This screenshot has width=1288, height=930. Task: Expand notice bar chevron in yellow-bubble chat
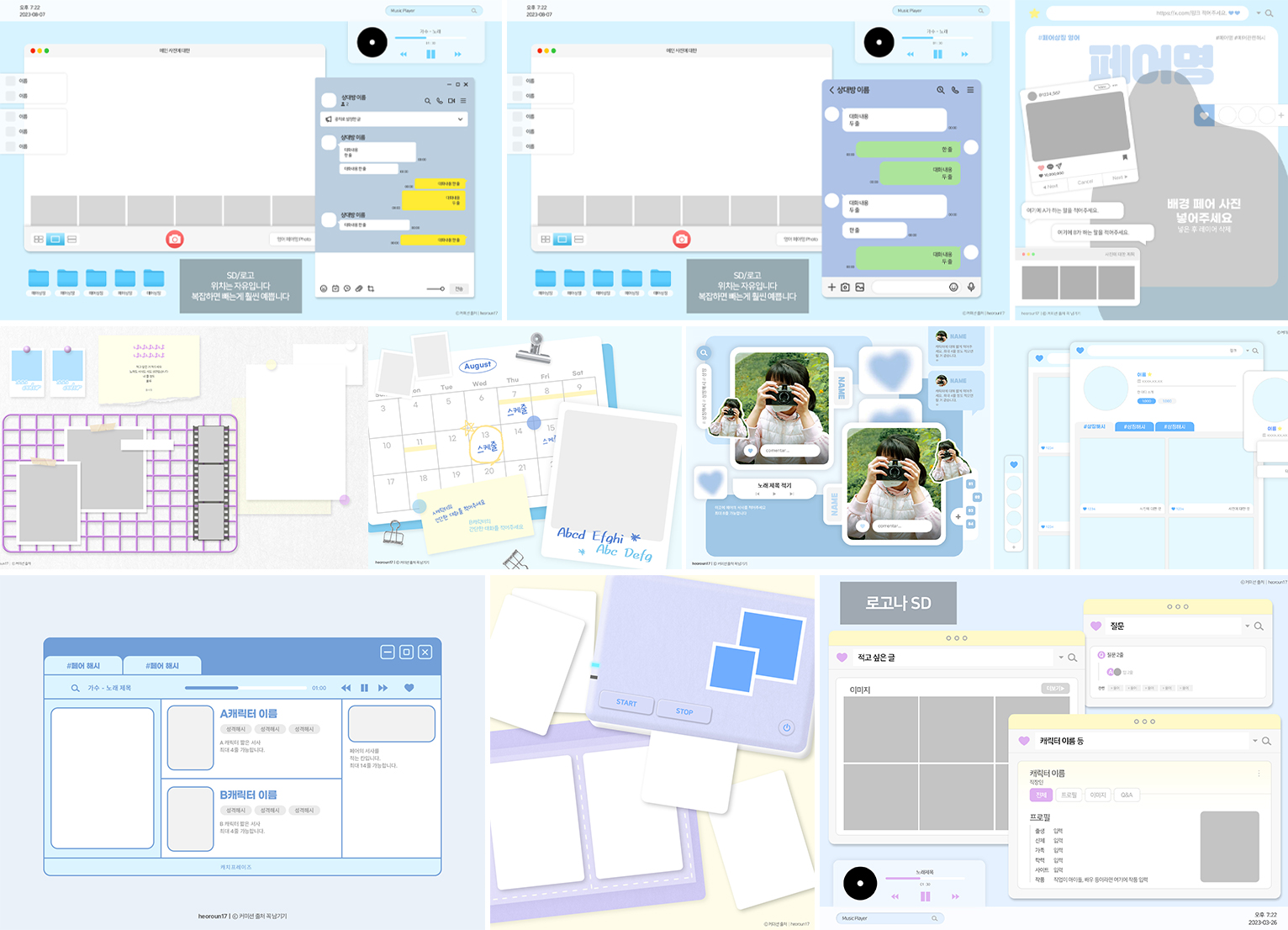pos(460,119)
